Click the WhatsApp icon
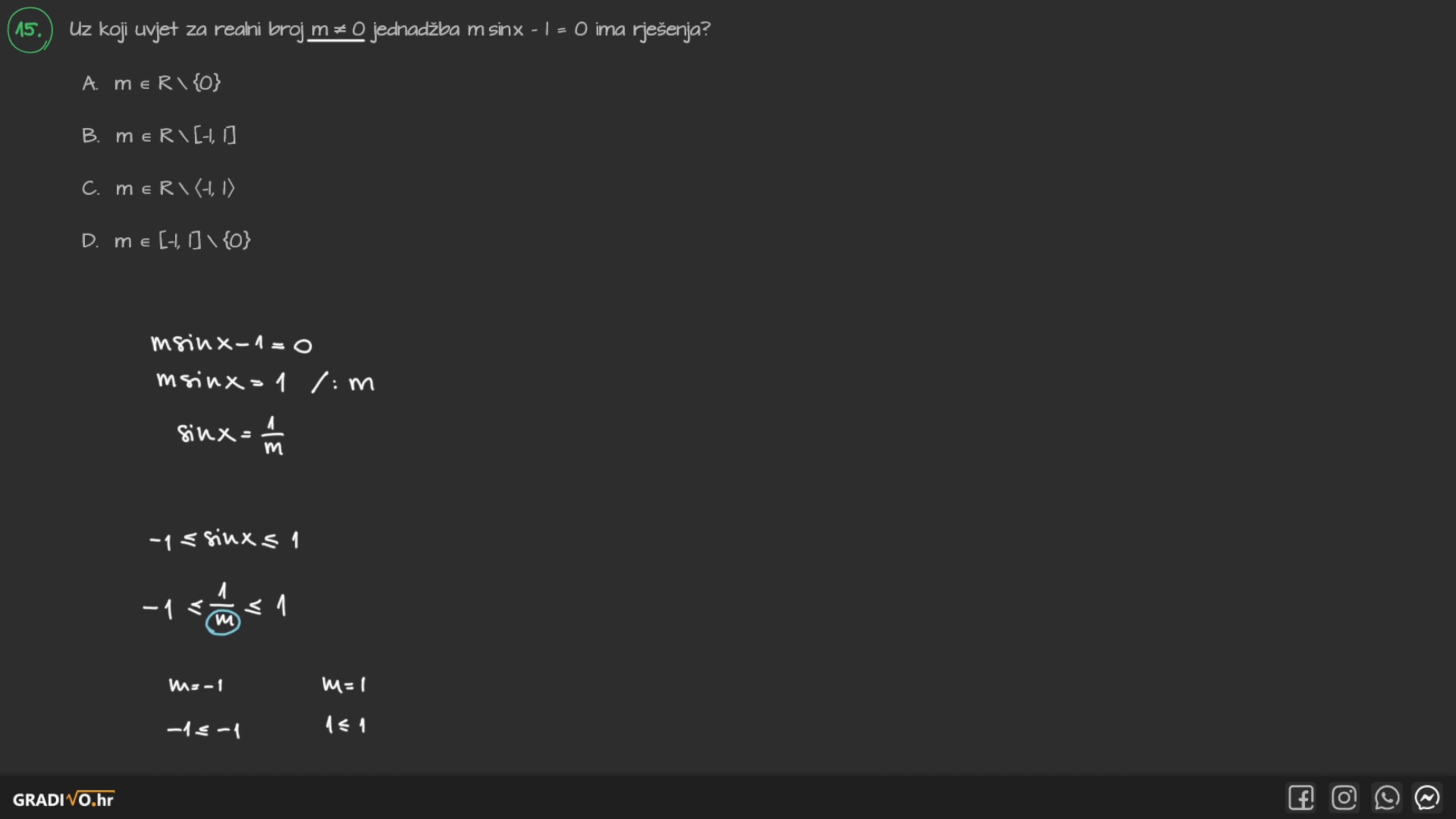 click(1387, 798)
